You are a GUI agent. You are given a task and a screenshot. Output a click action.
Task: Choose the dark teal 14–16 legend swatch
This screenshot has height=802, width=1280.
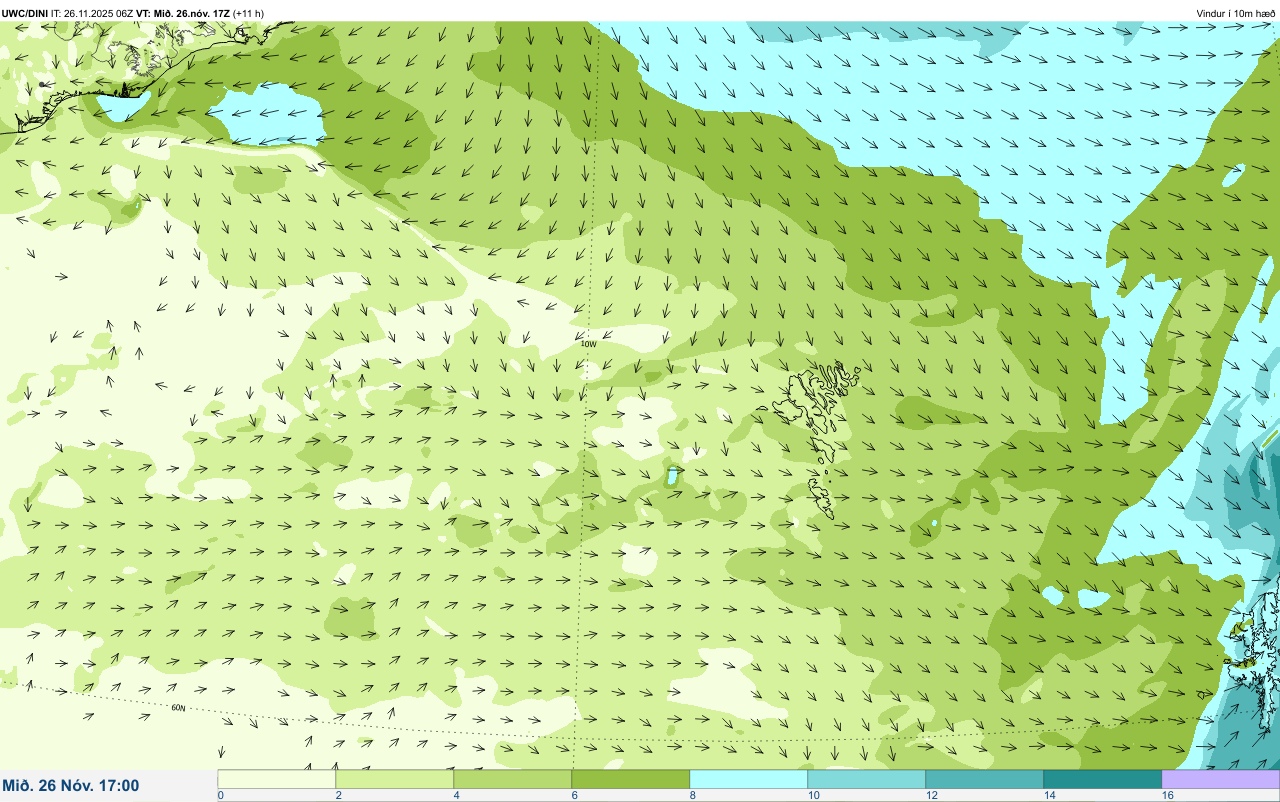[1102, 779]
